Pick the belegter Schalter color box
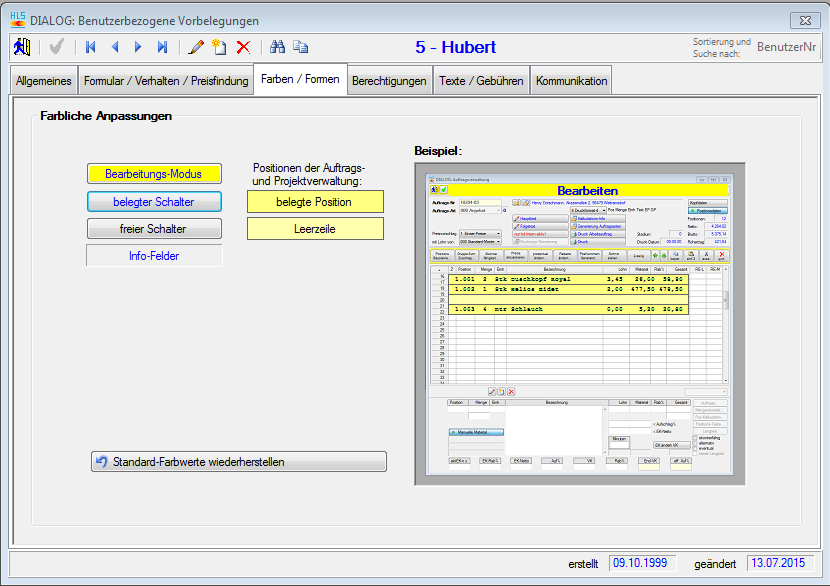 click(153, 202)
